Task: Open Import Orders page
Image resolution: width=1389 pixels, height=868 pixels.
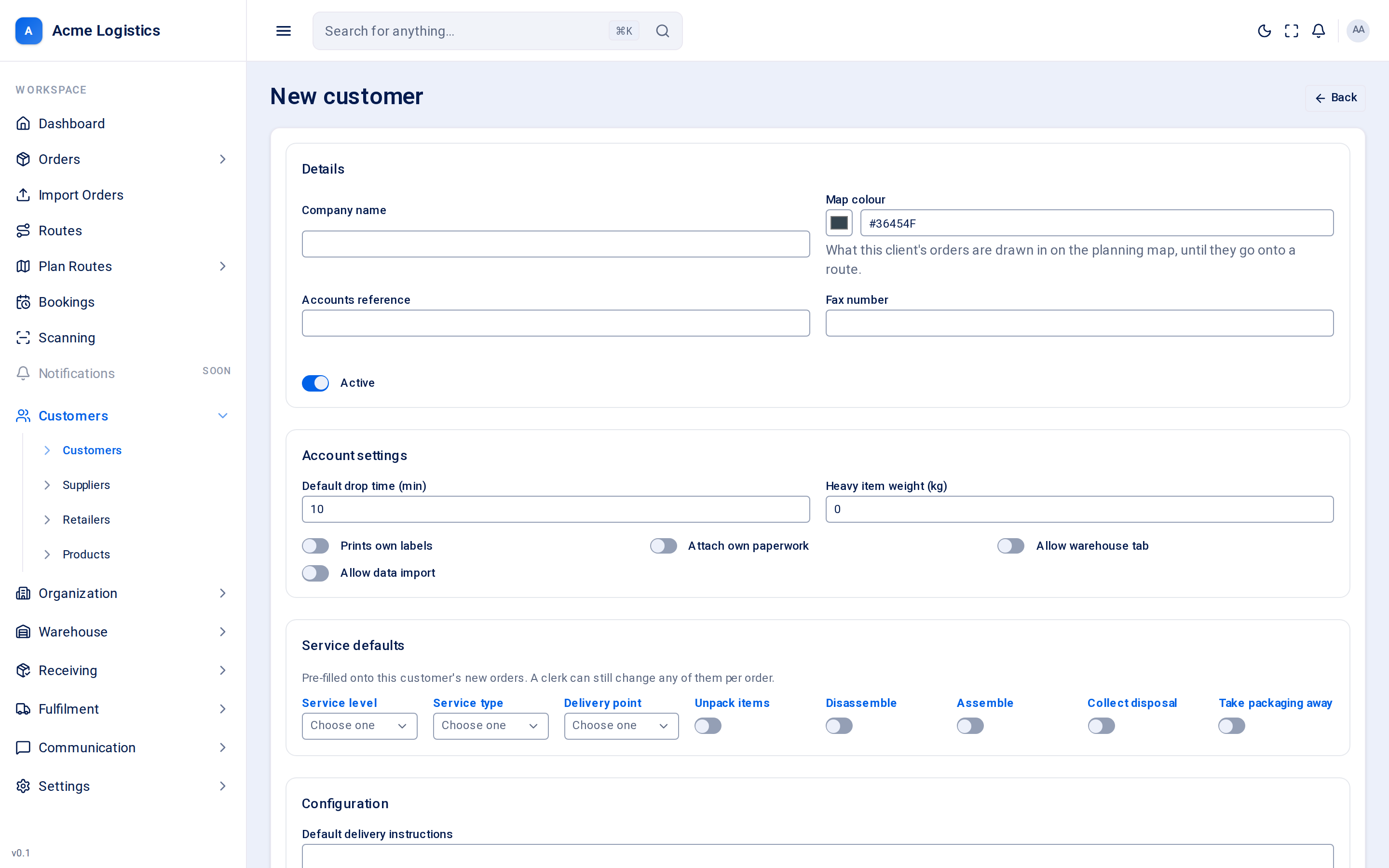Action: pyautogui.click(x=123, y=195)
